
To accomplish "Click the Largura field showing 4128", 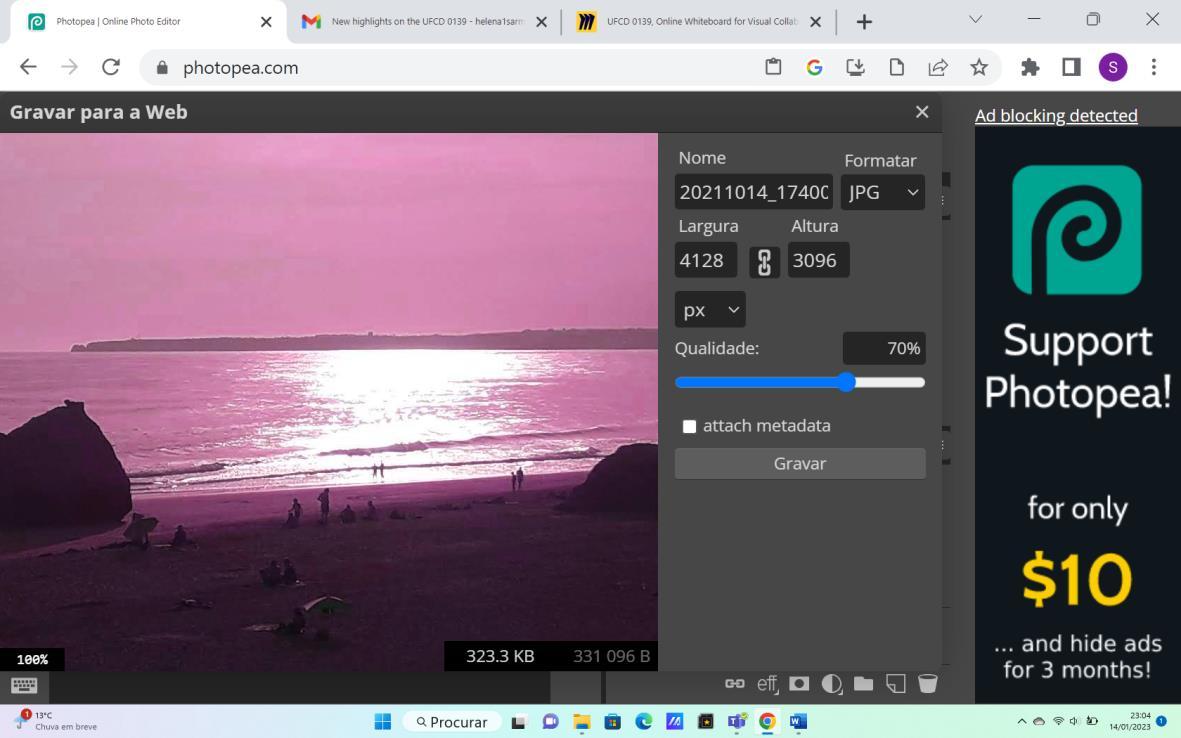I will tap(706, 261).
